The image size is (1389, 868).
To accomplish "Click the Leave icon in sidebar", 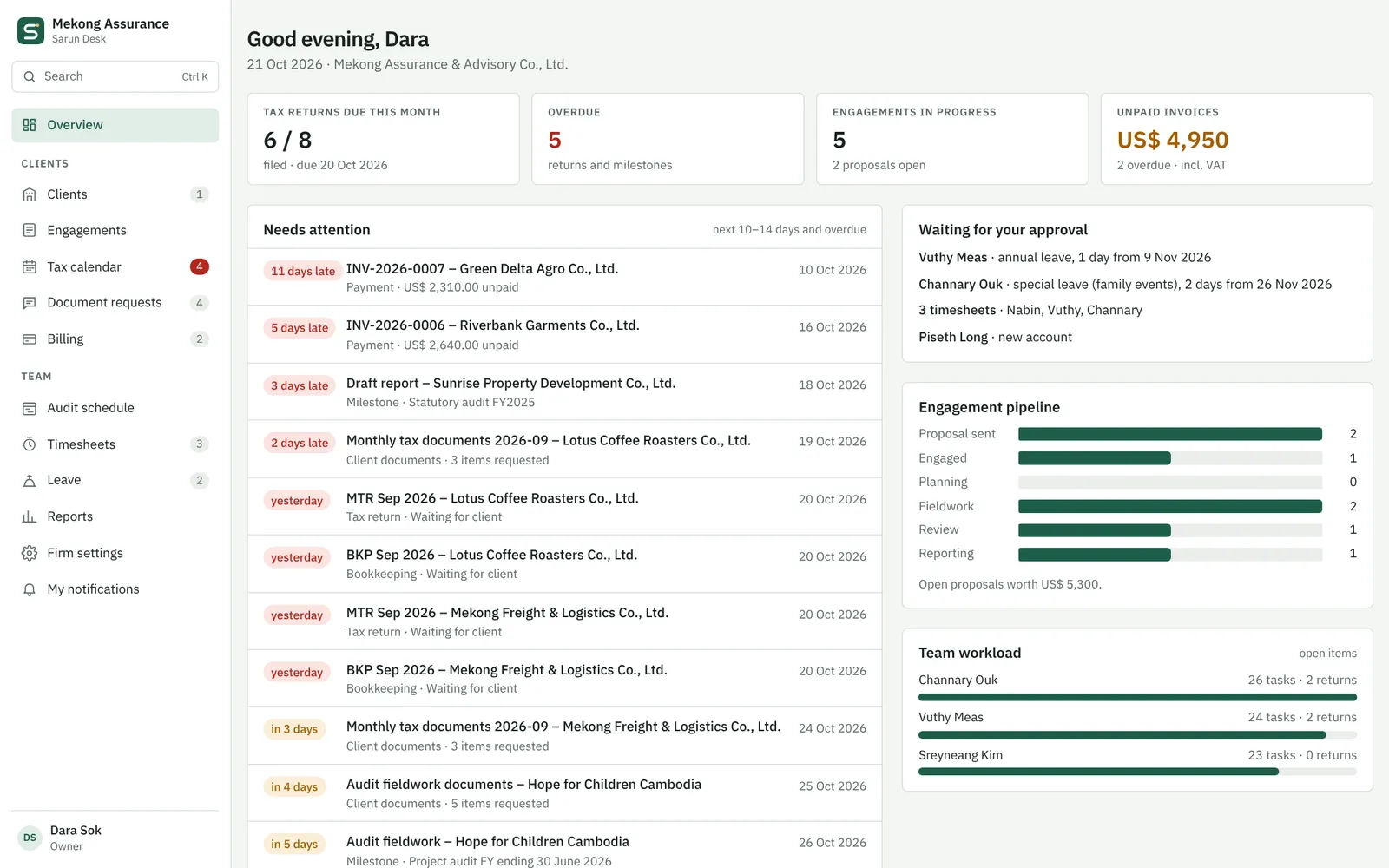I will (30, 480).
